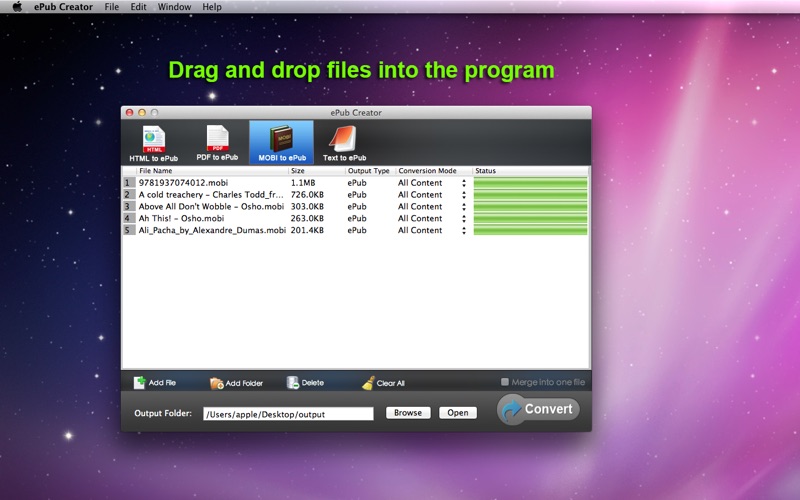Open the Help menu
The width and height of the screenshot is (800, 500).
[212, 7]
